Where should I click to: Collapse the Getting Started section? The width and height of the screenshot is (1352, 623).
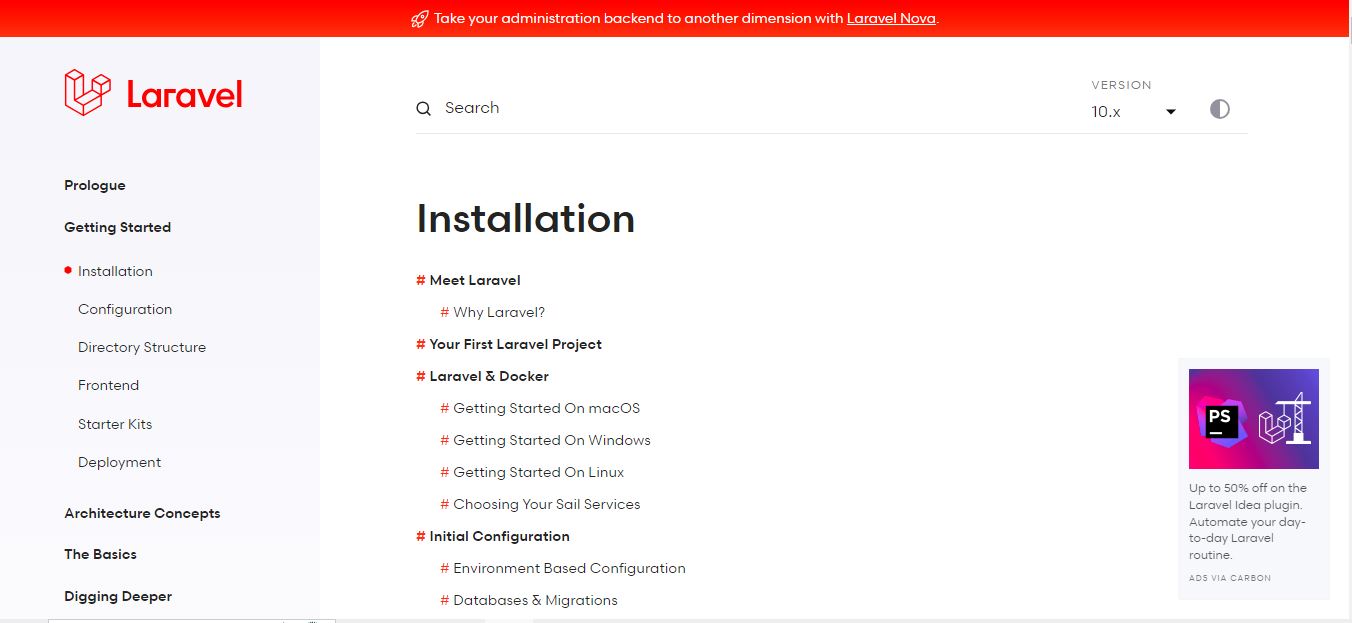point(117,227)
